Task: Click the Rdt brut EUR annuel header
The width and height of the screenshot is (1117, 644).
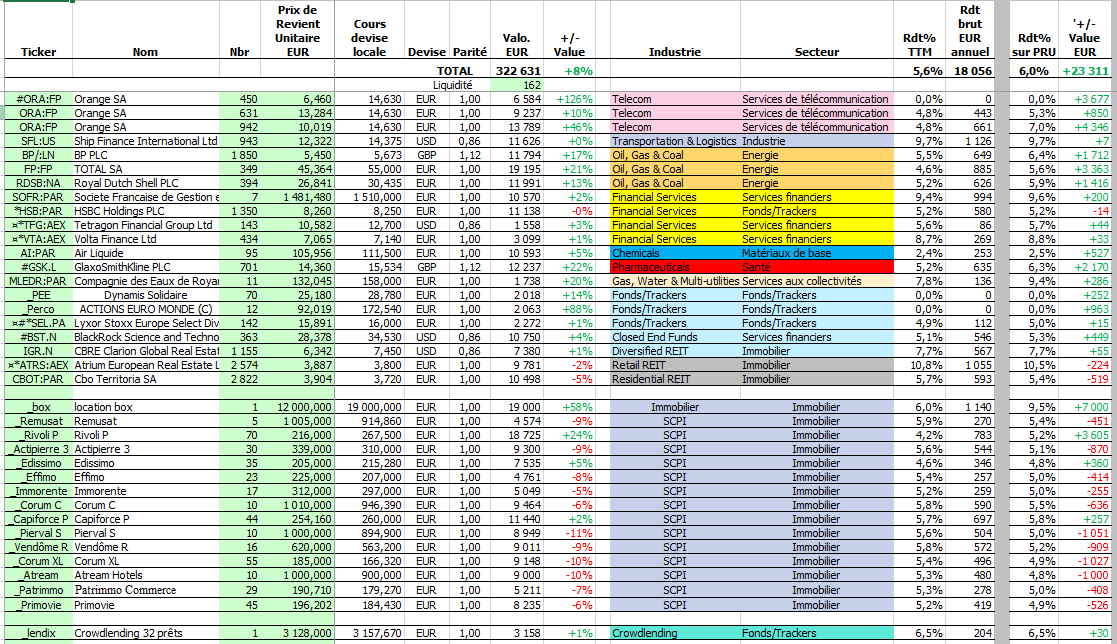Action: tap(970, 31)
